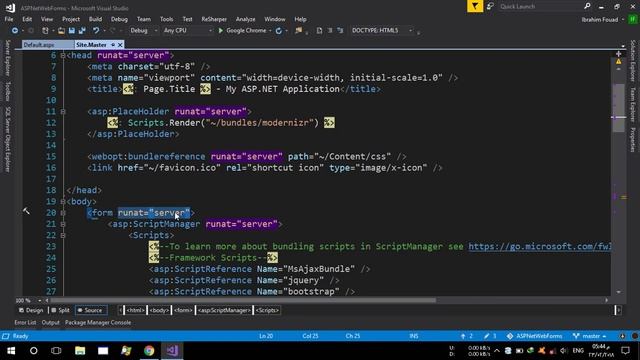Screen dimensions: 640x360
Task: Click the Save All icon
Action: coord(82,31)
